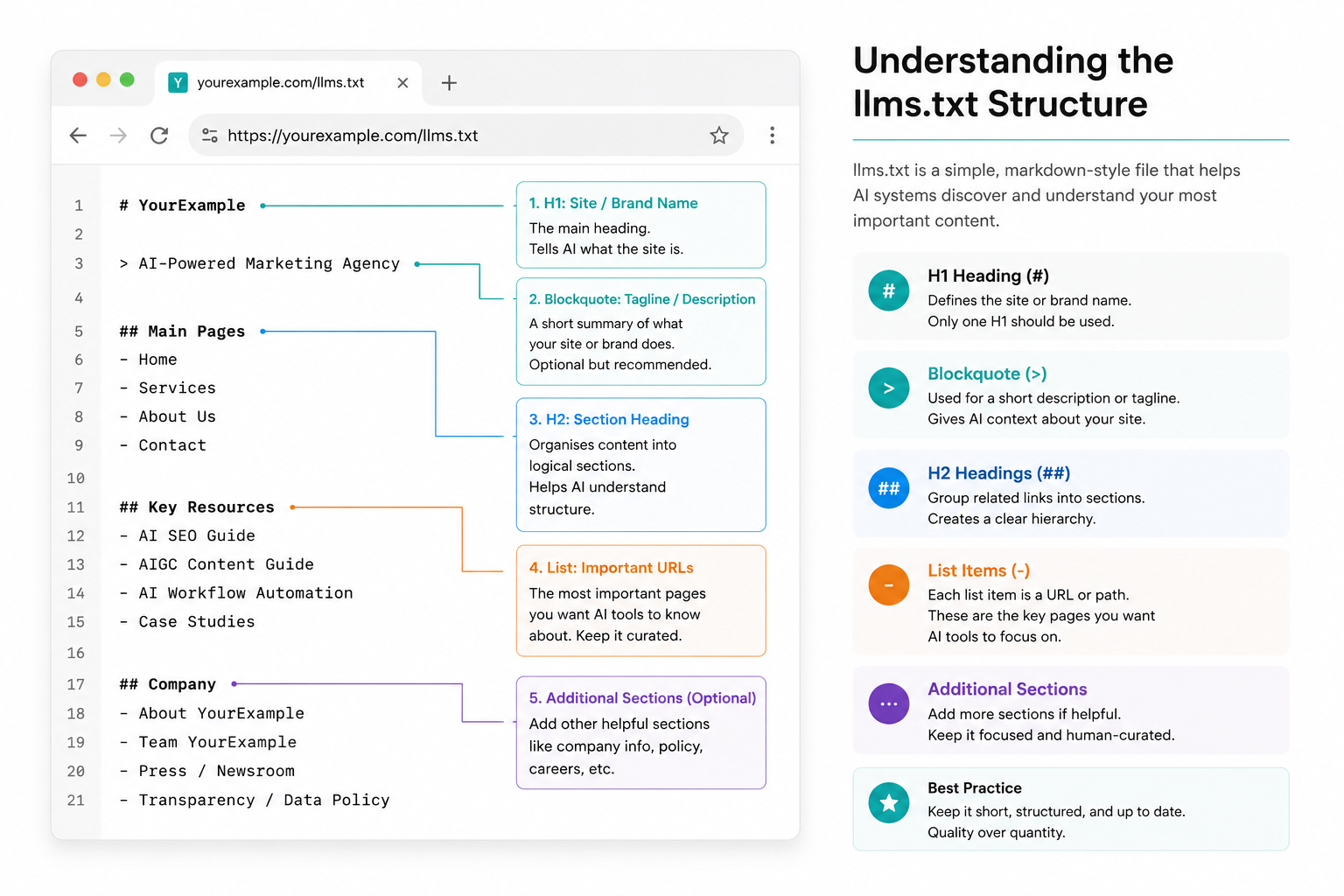Click the browser back arrow
This screenshot has height=896, width=1344.
tap(78, 136)
